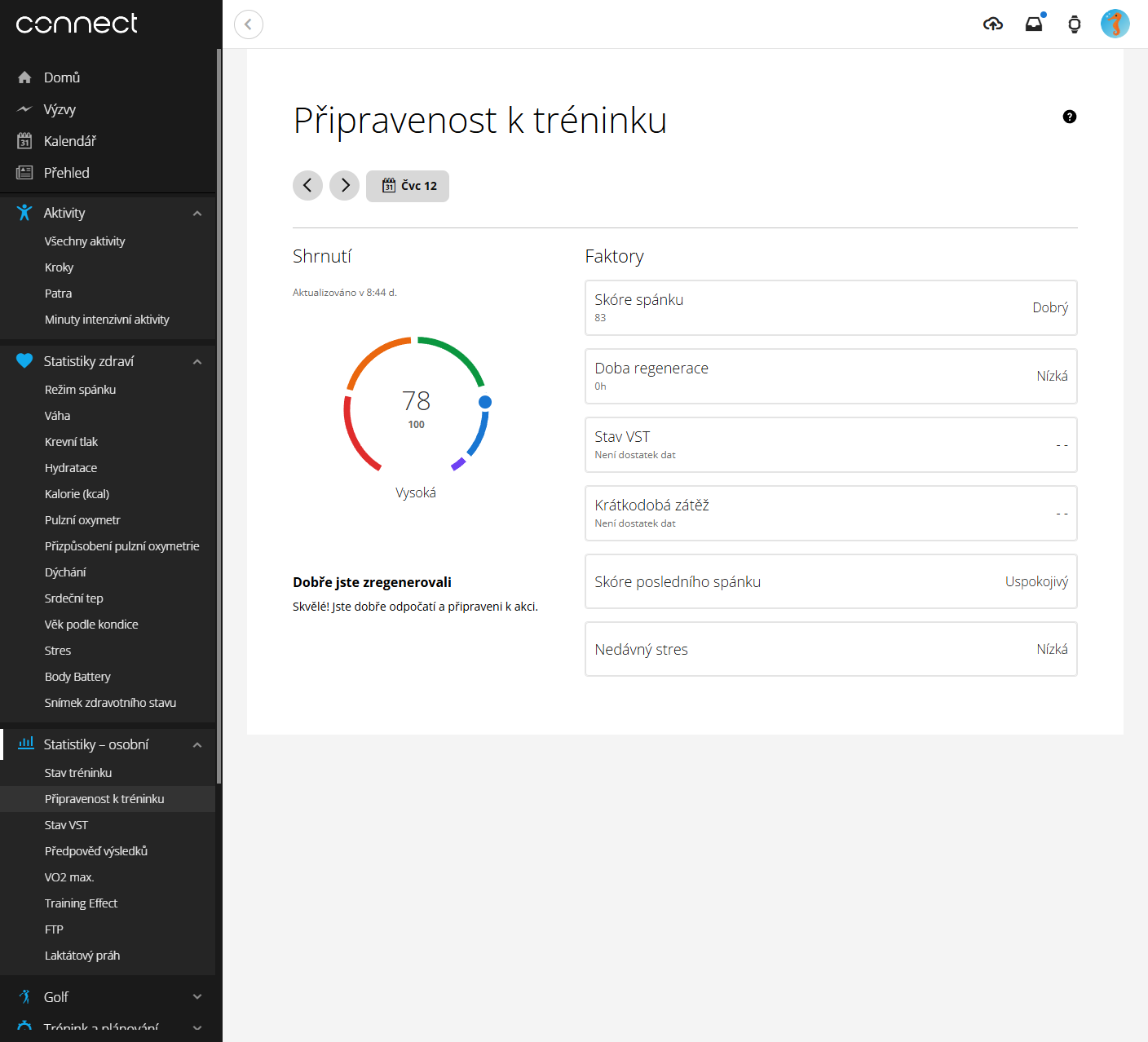Go to previous day arrow
The height and width of the screenshot is (1042, 1148).
click(x=307, y=186)
